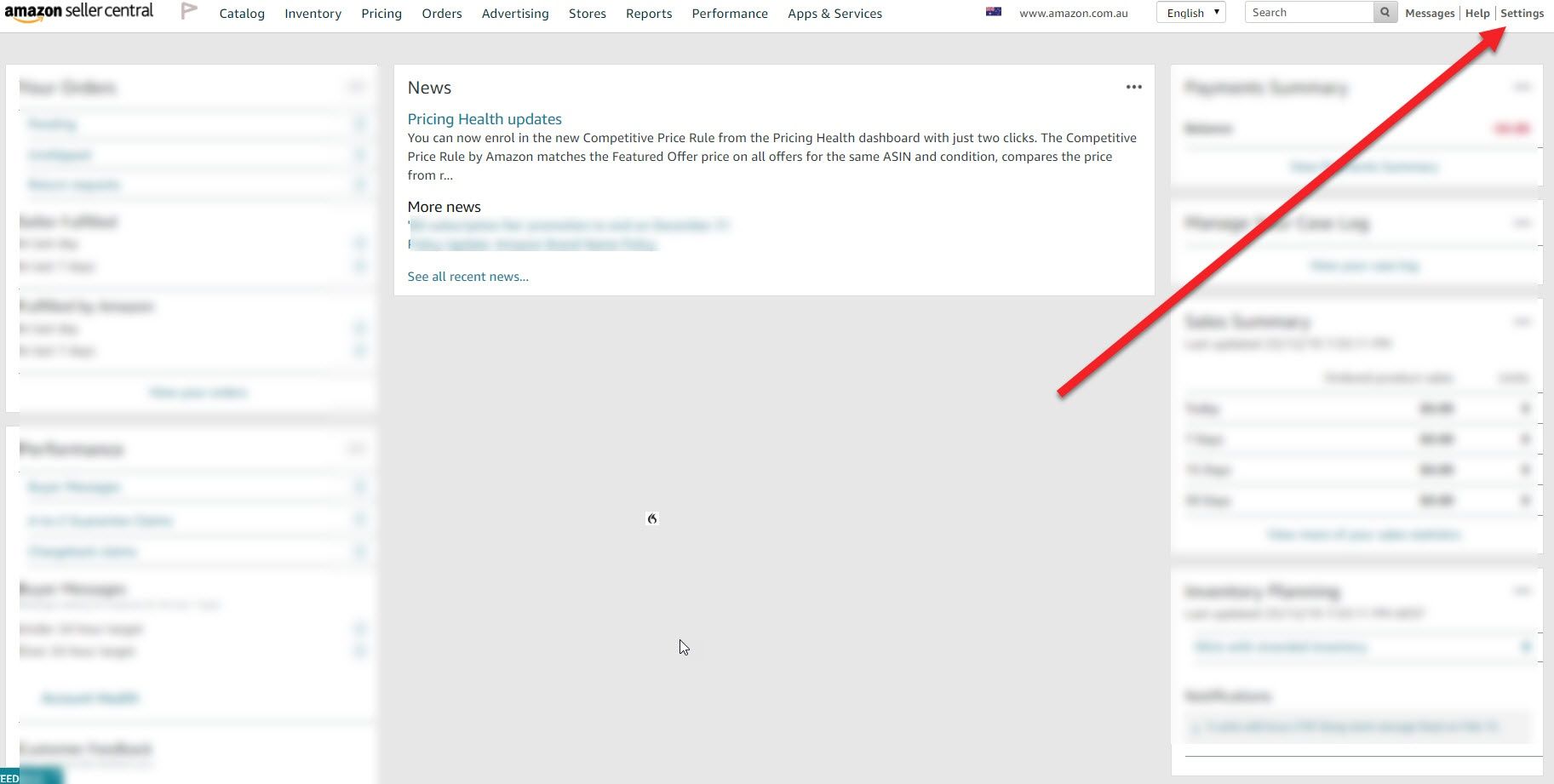Click the flag icon beside the logo

(189, 11)
